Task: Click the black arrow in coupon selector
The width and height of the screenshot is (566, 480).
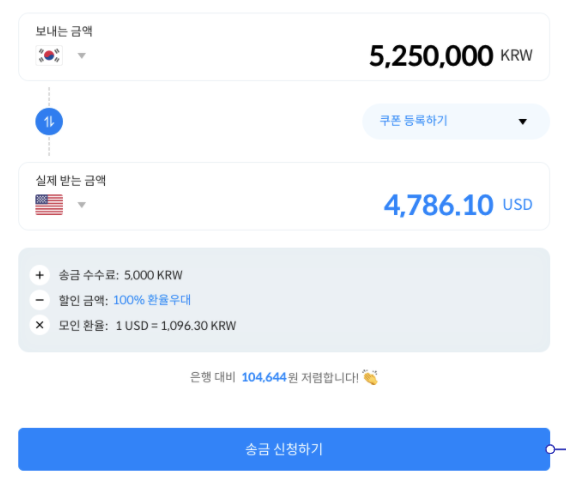Action: [x=522, y=122]
